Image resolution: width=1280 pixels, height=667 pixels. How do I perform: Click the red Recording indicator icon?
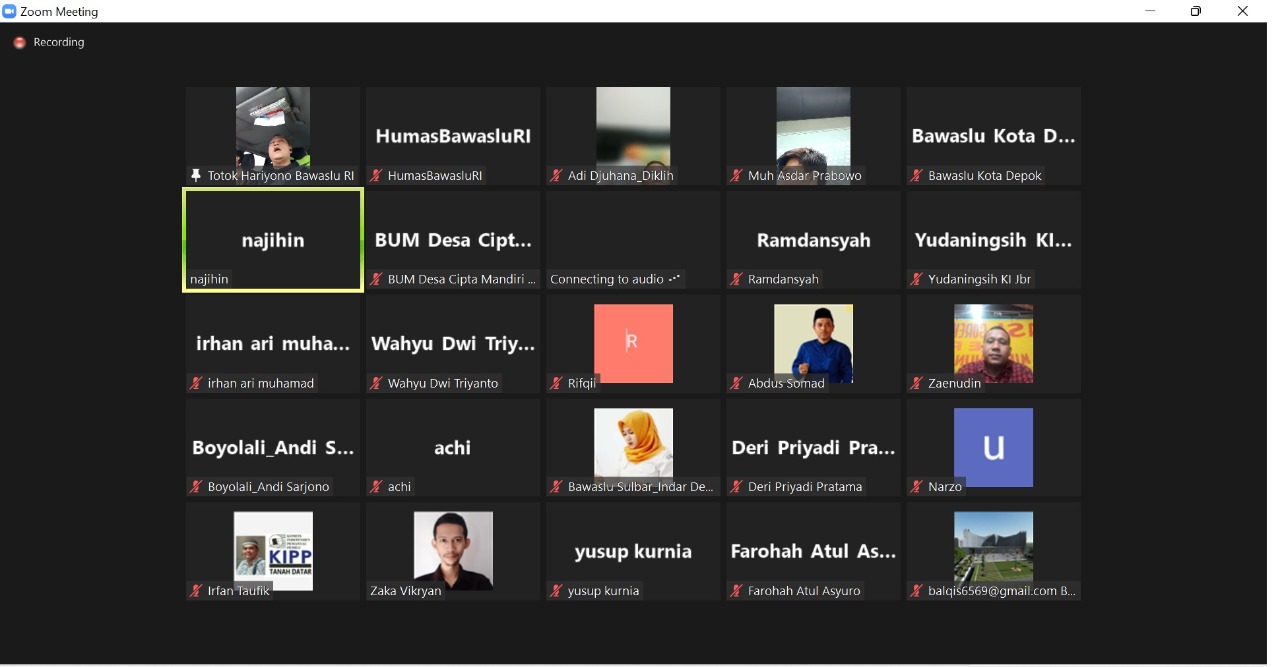19,43
